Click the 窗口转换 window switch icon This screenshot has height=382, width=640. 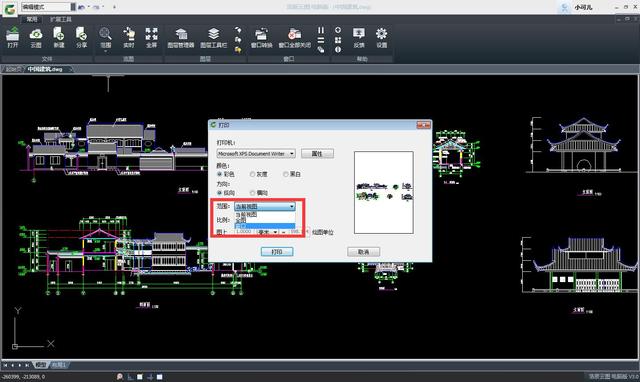click(x=262, y=37)
